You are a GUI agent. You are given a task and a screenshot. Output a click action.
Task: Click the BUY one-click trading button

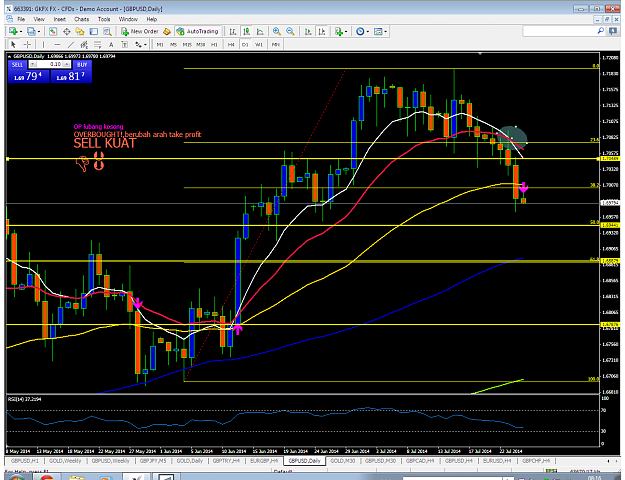click(82, 65)
